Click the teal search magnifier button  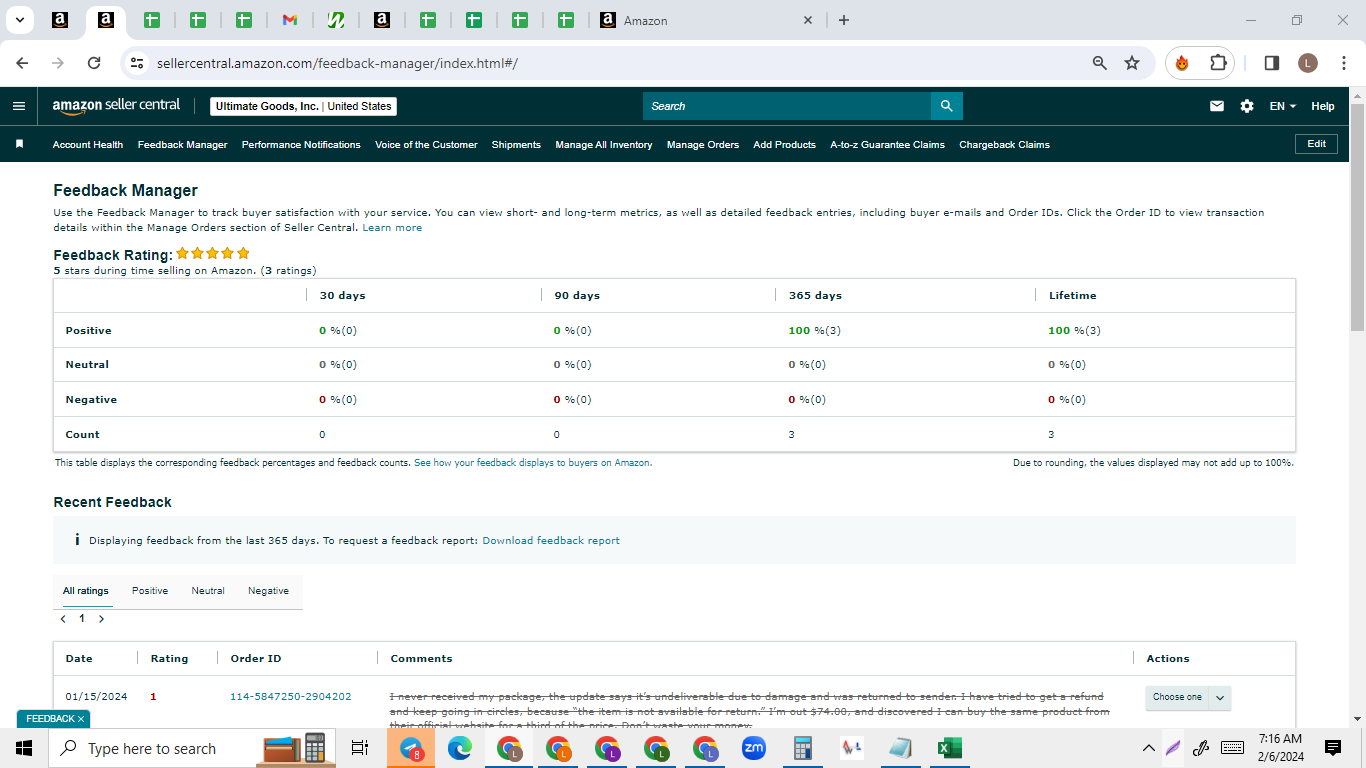(946, 106)
